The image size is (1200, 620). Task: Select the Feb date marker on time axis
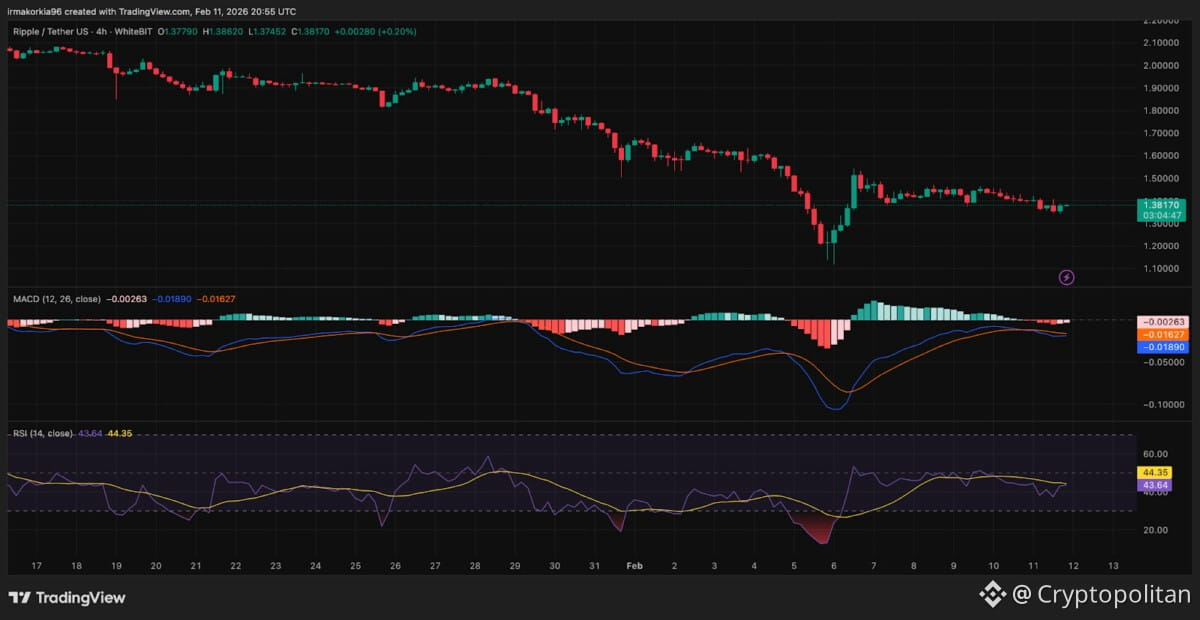[x=634, y=565]
